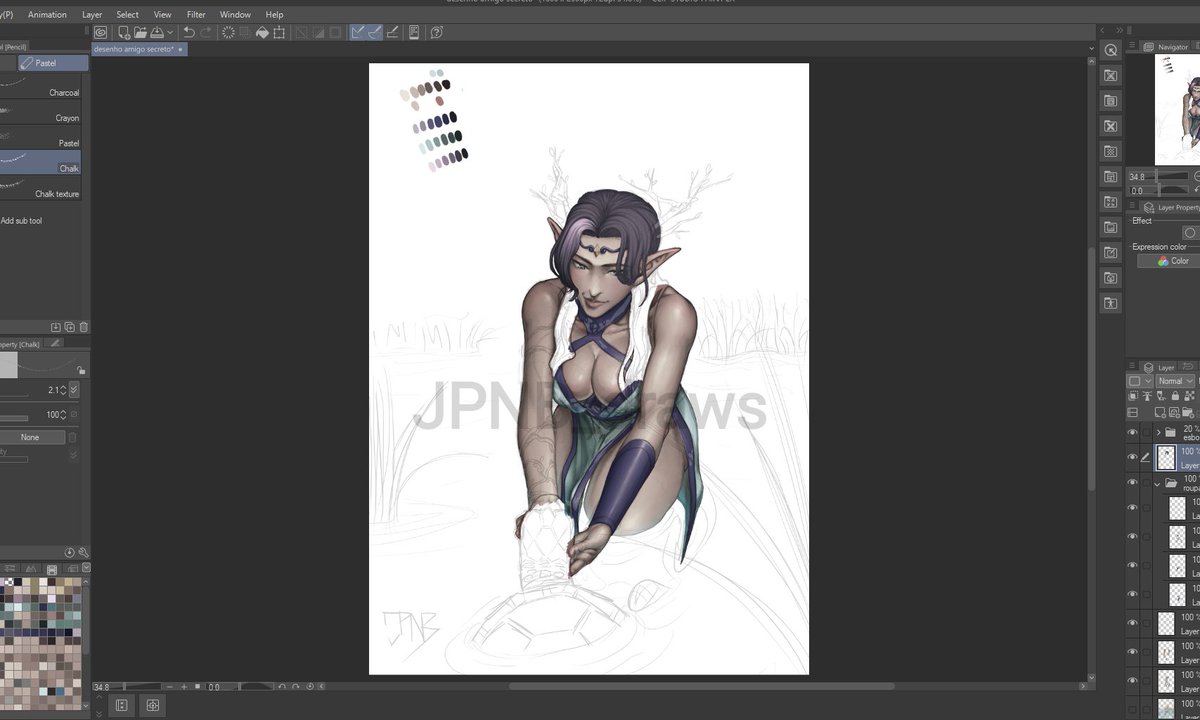Open the Animation menu
Image resolution: width=1200 pixels, height=720 pixels.
pyautogui.click(x=47, y=14)
